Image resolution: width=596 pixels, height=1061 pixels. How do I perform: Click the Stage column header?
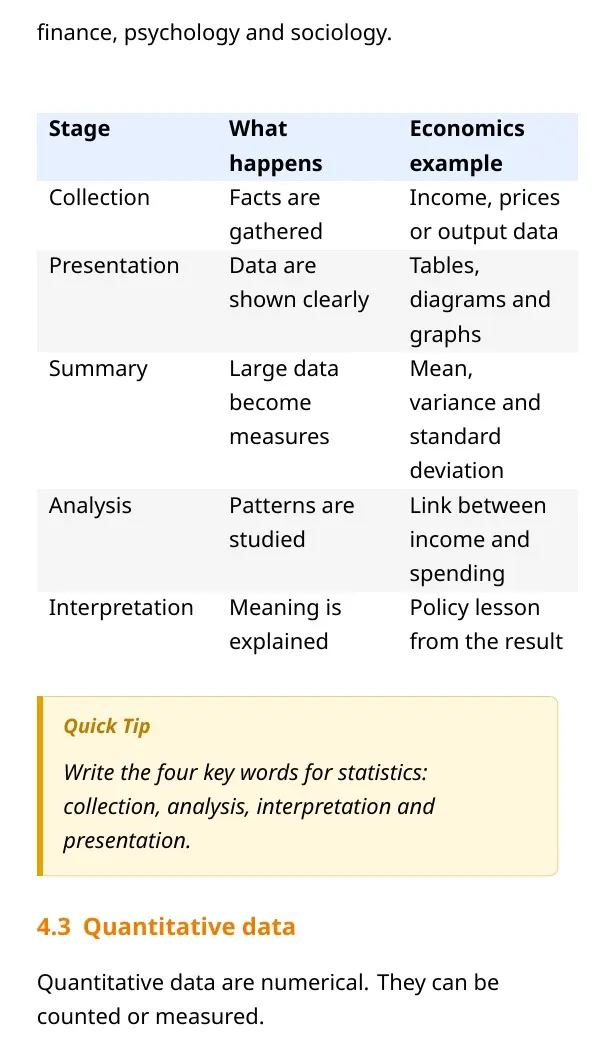point(127,146)
